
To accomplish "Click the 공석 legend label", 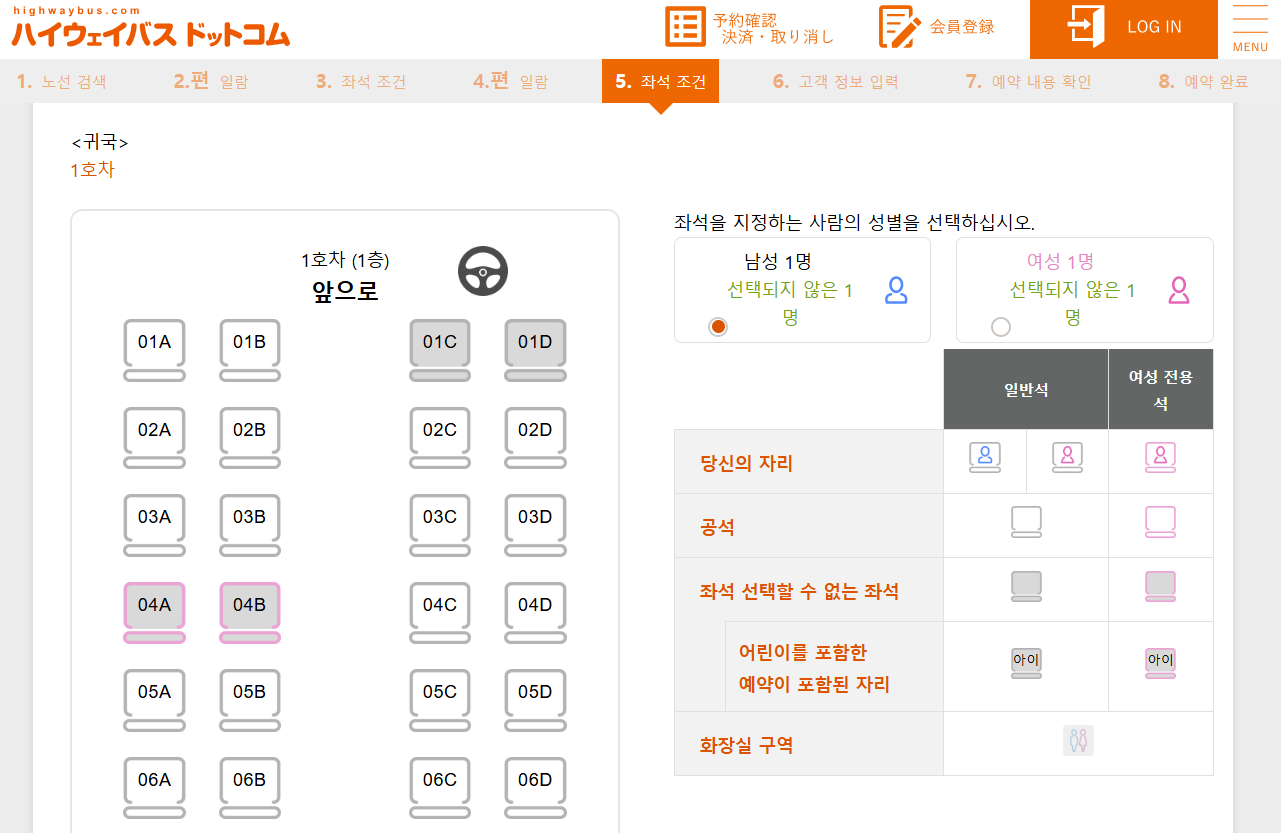I will 717,527.
